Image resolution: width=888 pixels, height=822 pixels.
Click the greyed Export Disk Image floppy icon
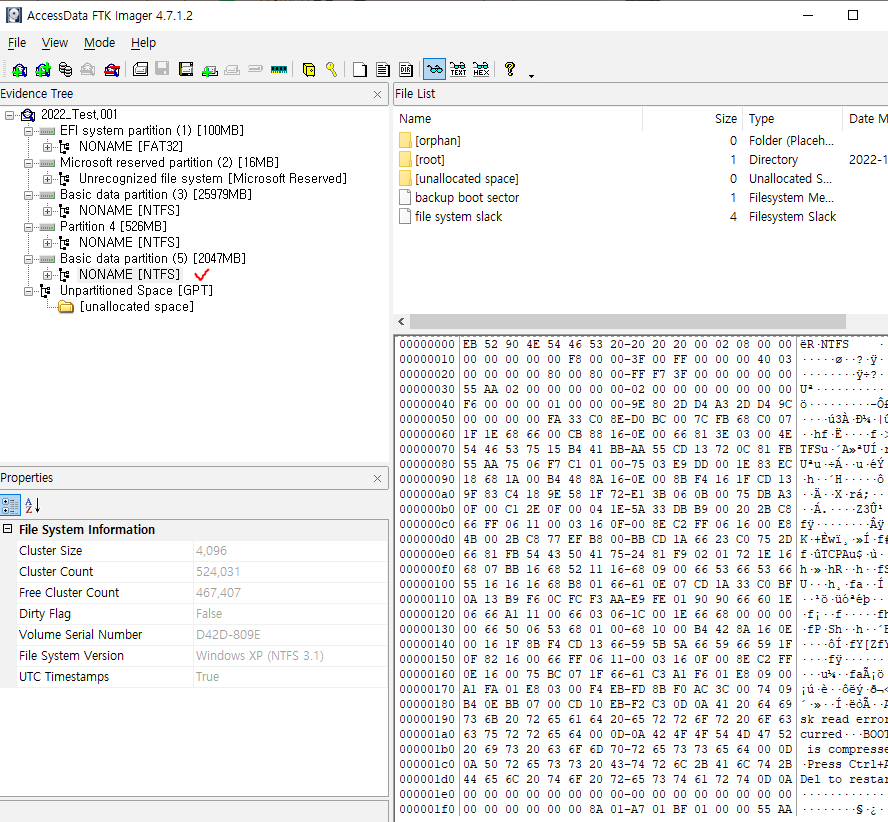click(x=162, y=69)
